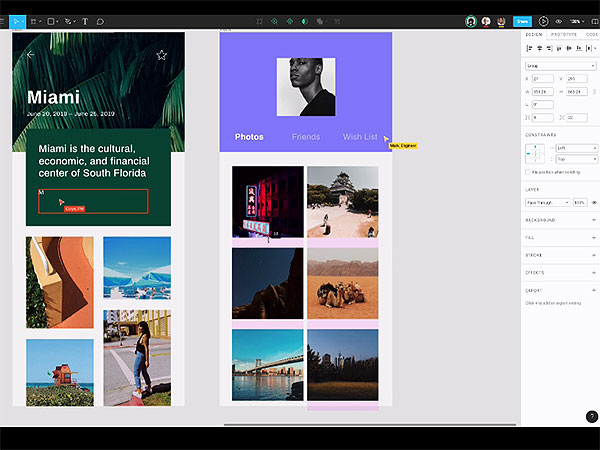
Task: Open horizontal constraint Left dropdown
Action: point(577,148)
